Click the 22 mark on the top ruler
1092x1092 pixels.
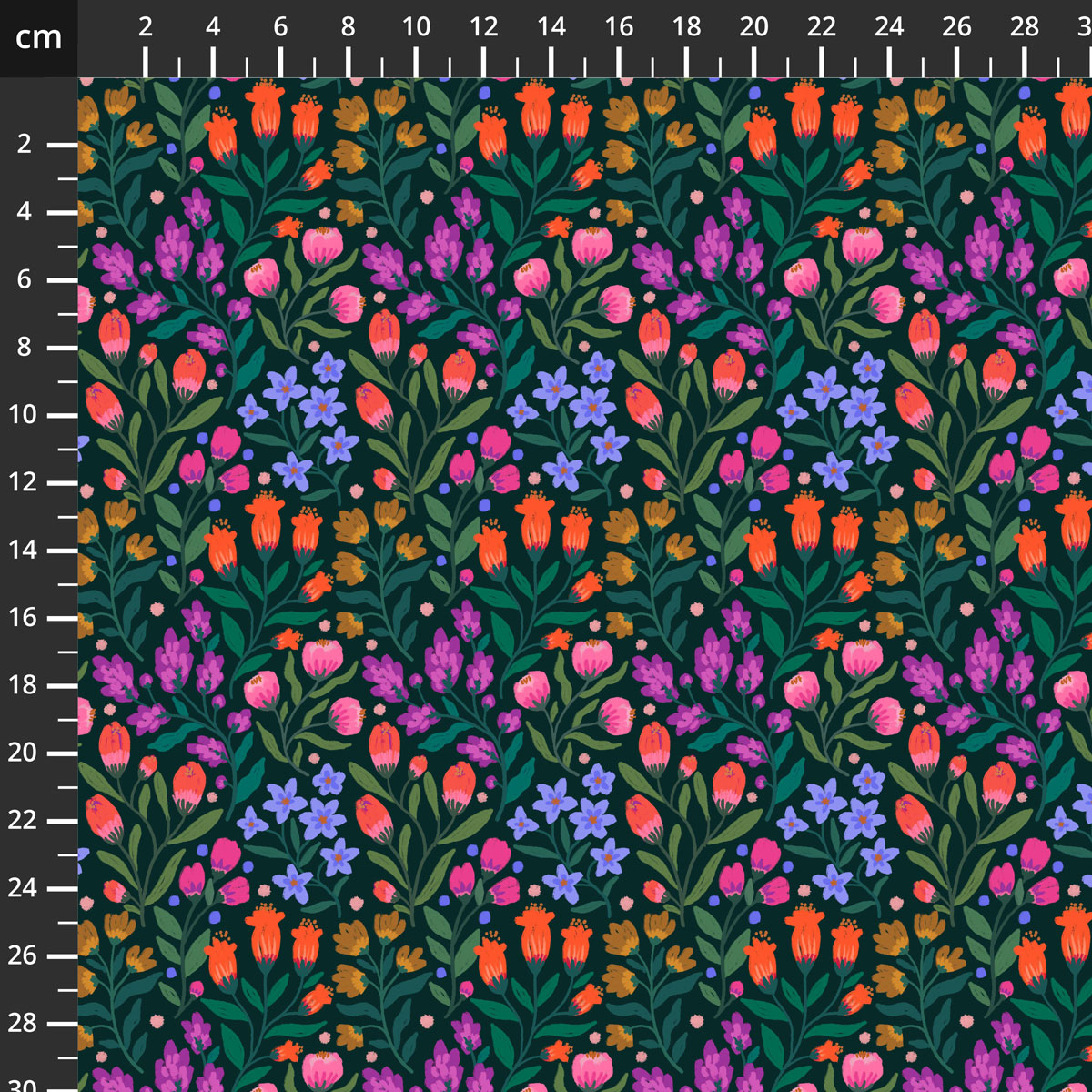click(822, 27)
